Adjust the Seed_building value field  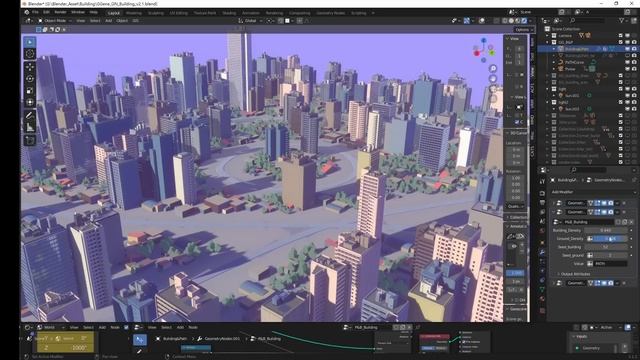(606, 247)
